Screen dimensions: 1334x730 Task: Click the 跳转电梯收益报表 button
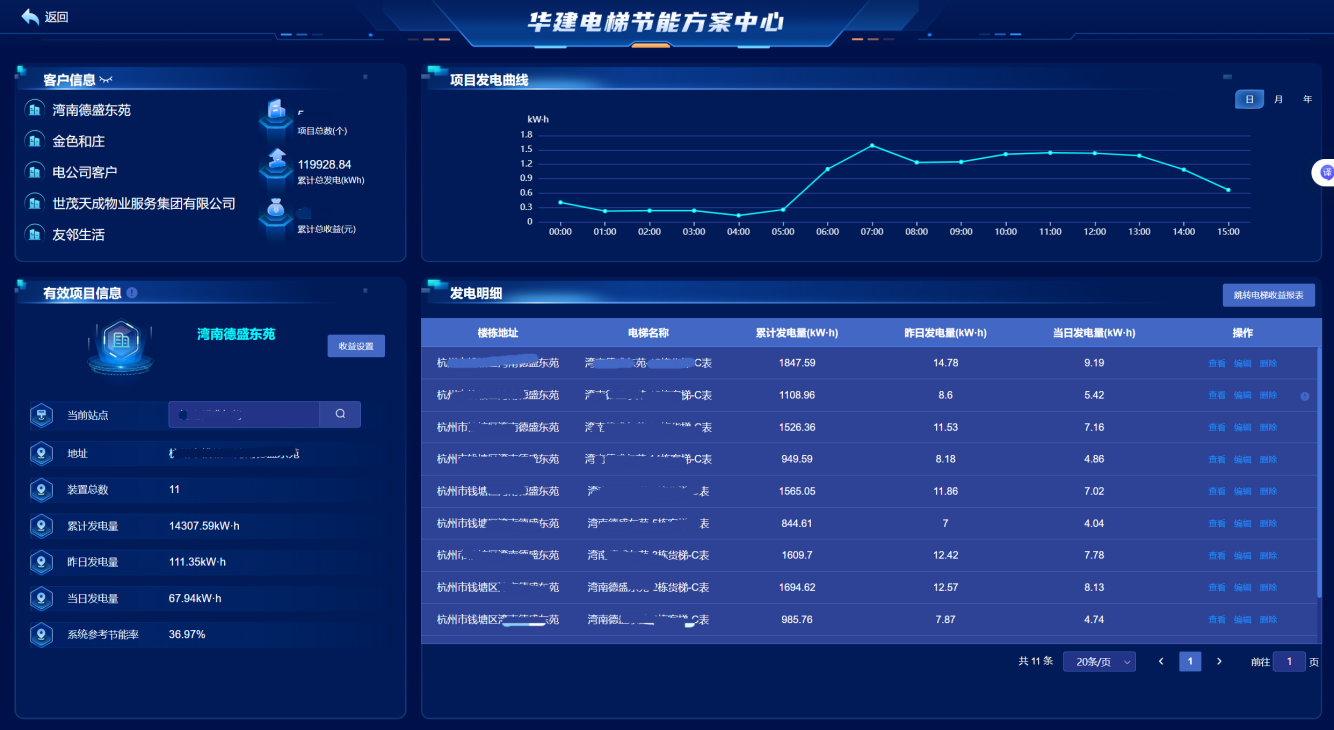1268,295
